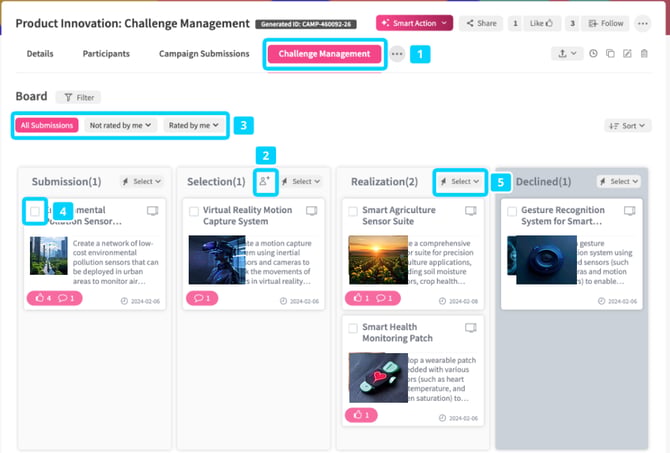Click the preview icon on Pollution Sensor card

pos(153,211)
